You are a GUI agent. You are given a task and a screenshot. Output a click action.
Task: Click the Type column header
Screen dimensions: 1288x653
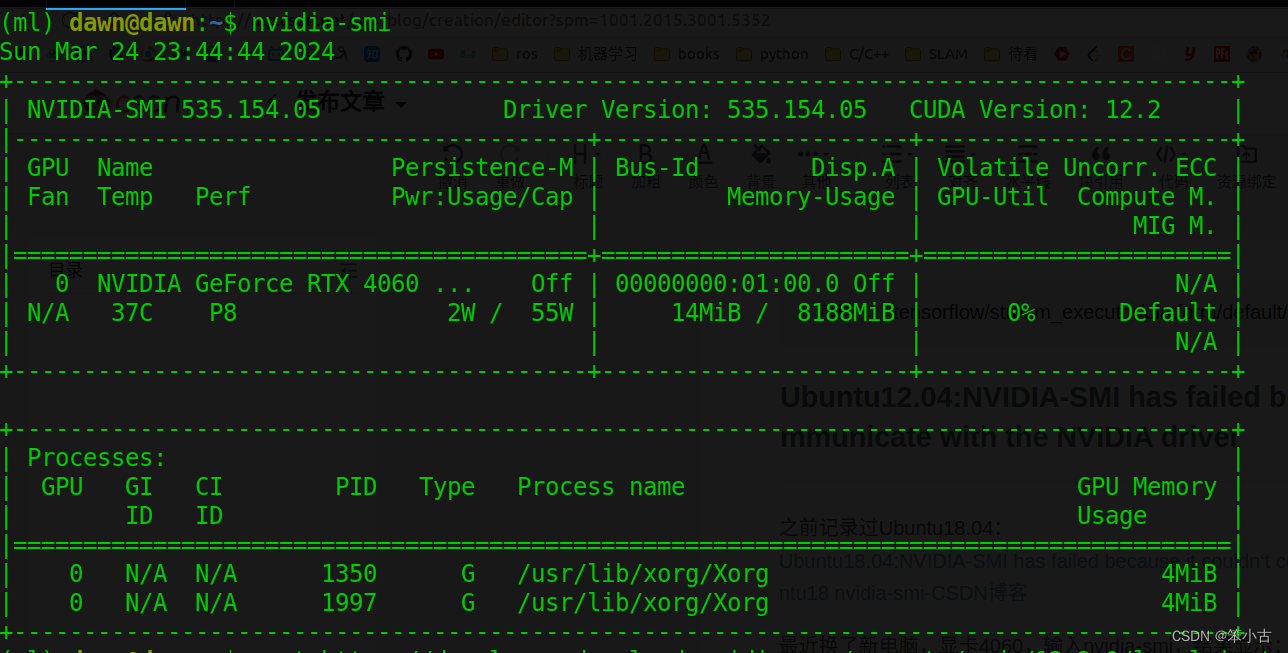(x=447, y=487)
